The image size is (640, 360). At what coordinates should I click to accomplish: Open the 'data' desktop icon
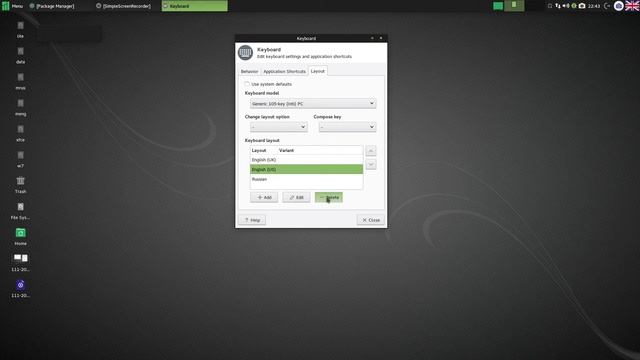coord(20,56)
